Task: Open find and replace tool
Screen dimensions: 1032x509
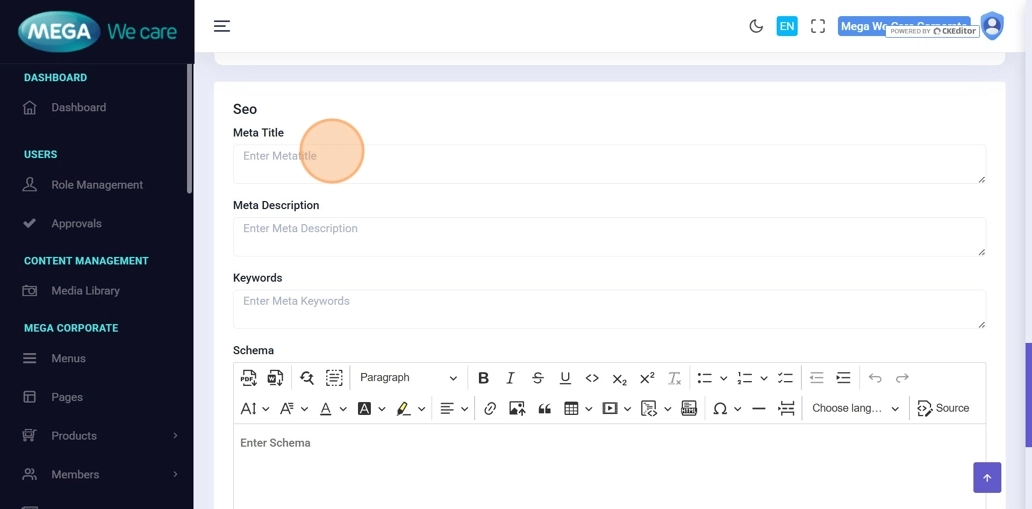Action: [307, 378]
